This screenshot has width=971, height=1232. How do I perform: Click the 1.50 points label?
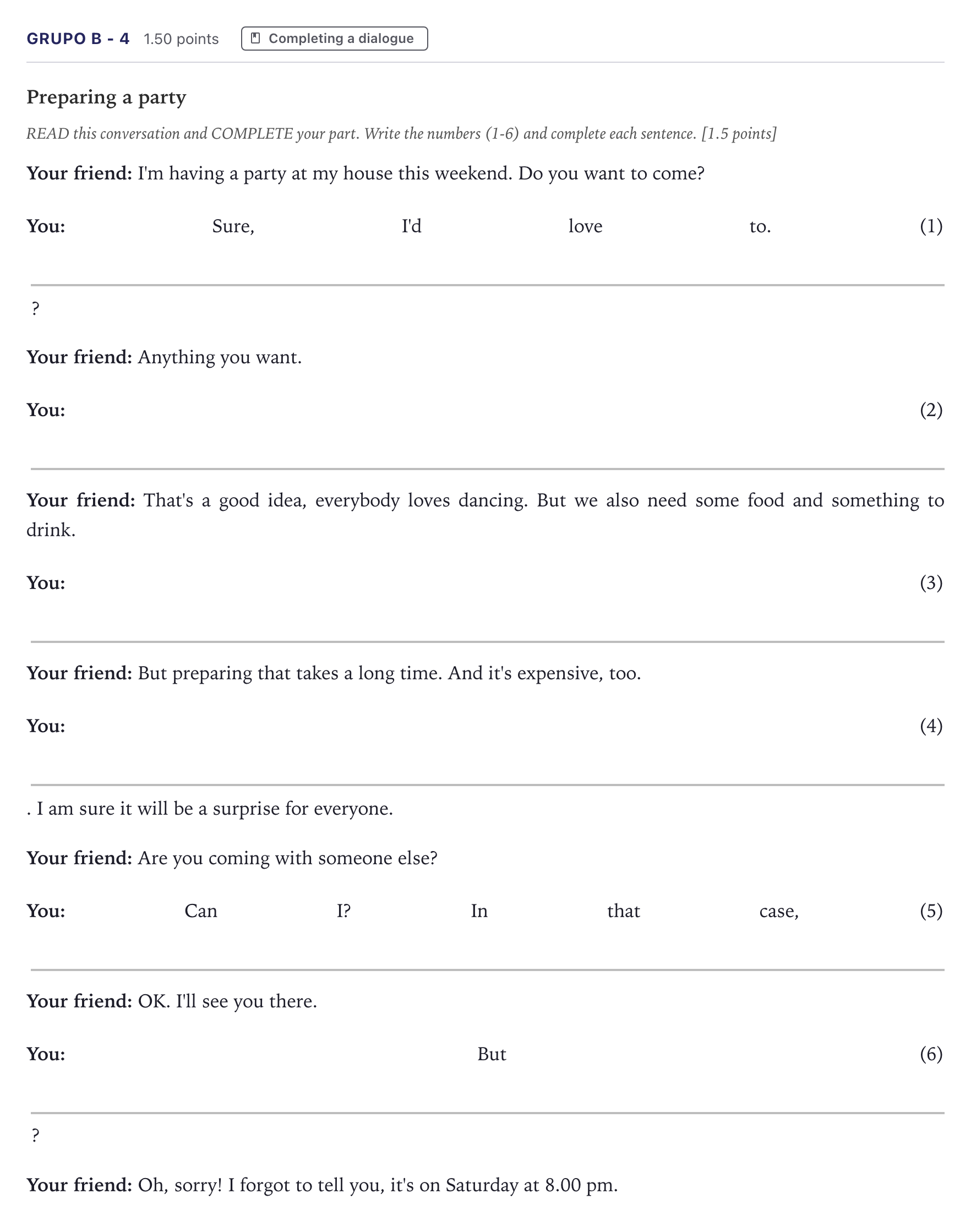tap(181, 39)
